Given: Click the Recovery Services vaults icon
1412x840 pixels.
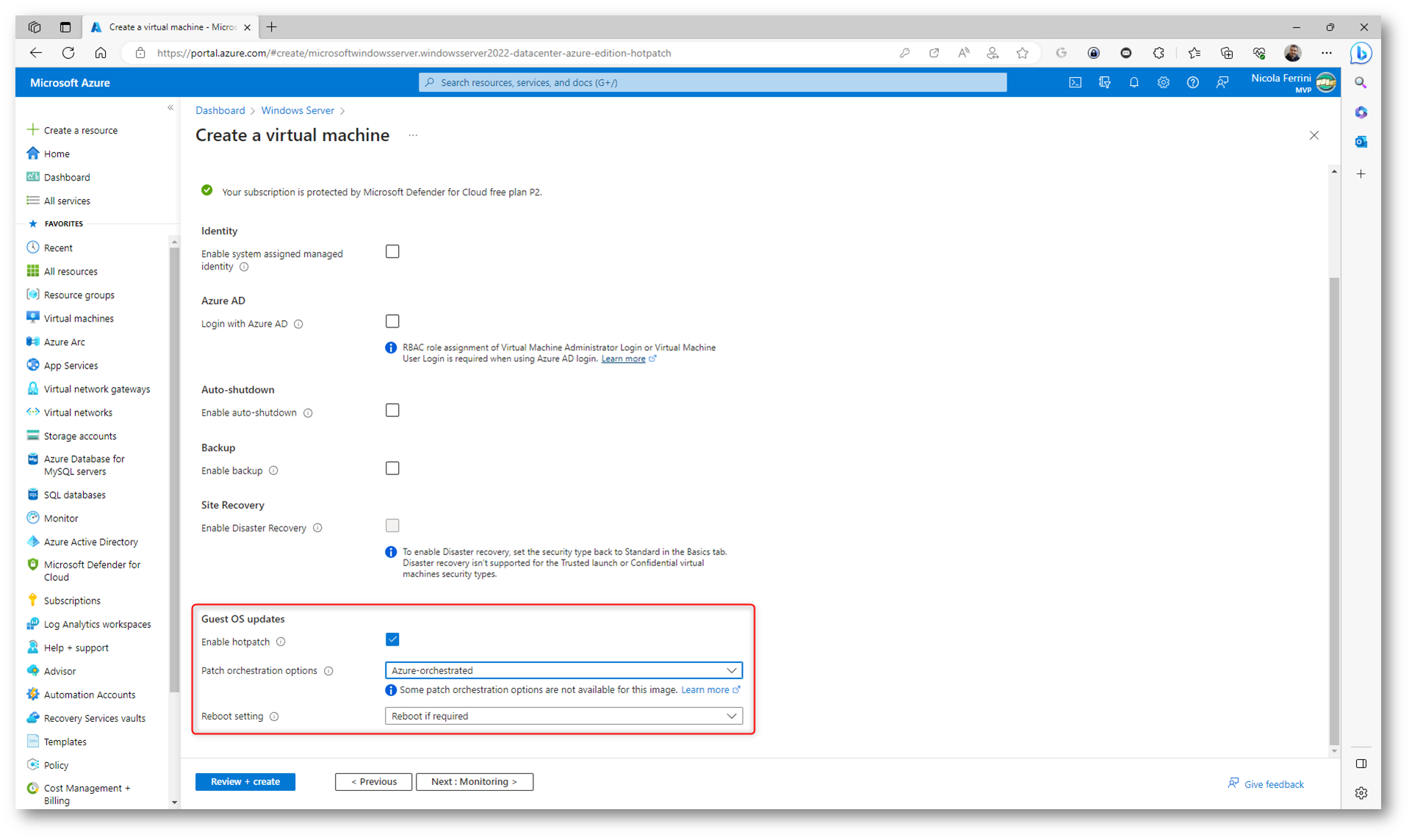Looking at the screenshot, I should (33, 717).
